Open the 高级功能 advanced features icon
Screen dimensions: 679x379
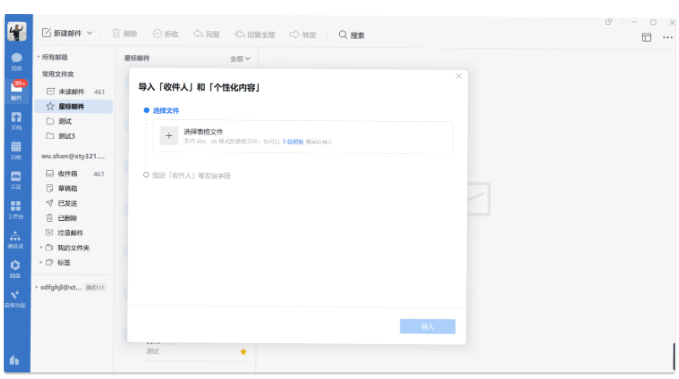tap(16, 298)
